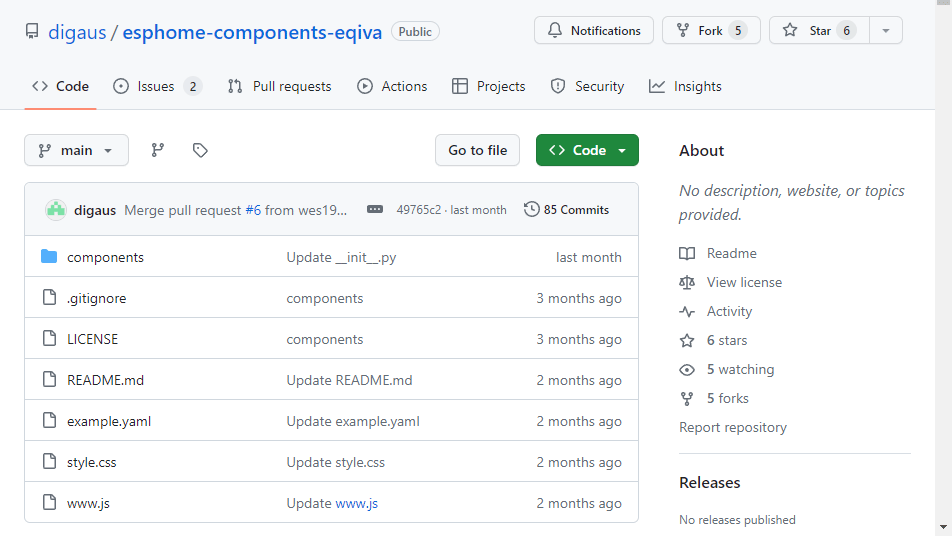Jump to Readme from About sidebar
Screen dimensions: 952x536
pyautogui.click(x=732, y=253)
